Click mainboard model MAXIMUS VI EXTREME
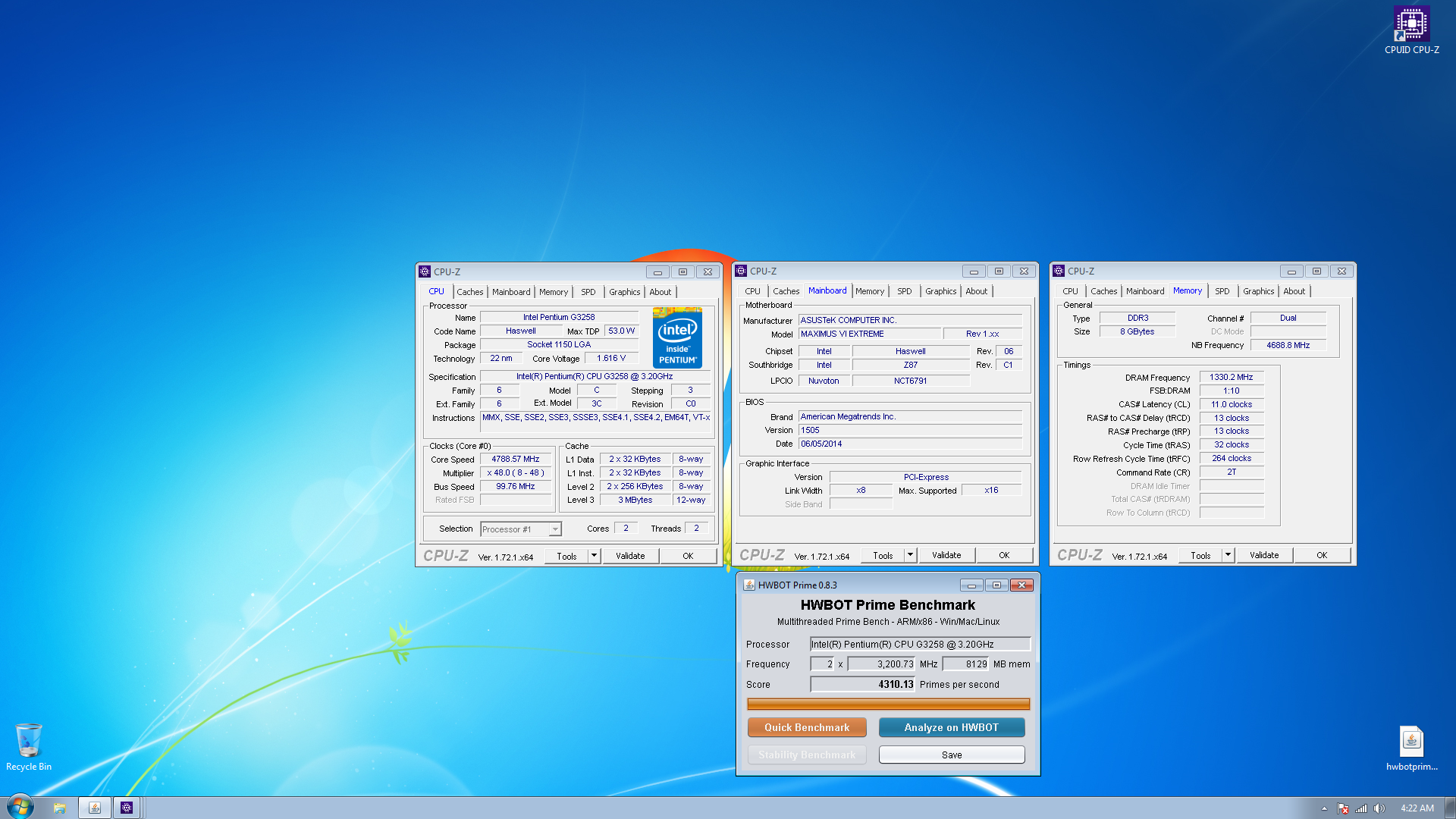Screen dimensions: 1456x819 [x=870, y=334]
